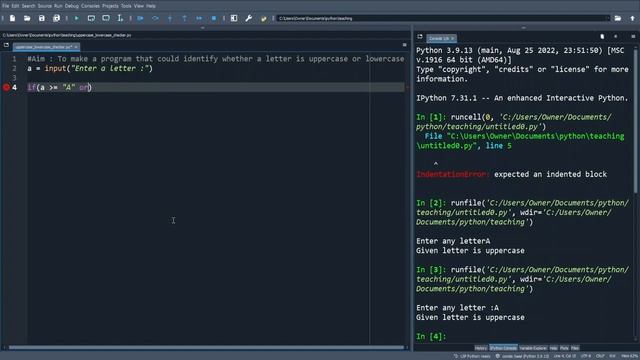Execute the current line in the debugger
This screenshot has width=640, height=360.
pyautogui.click(x=155, y=18)
